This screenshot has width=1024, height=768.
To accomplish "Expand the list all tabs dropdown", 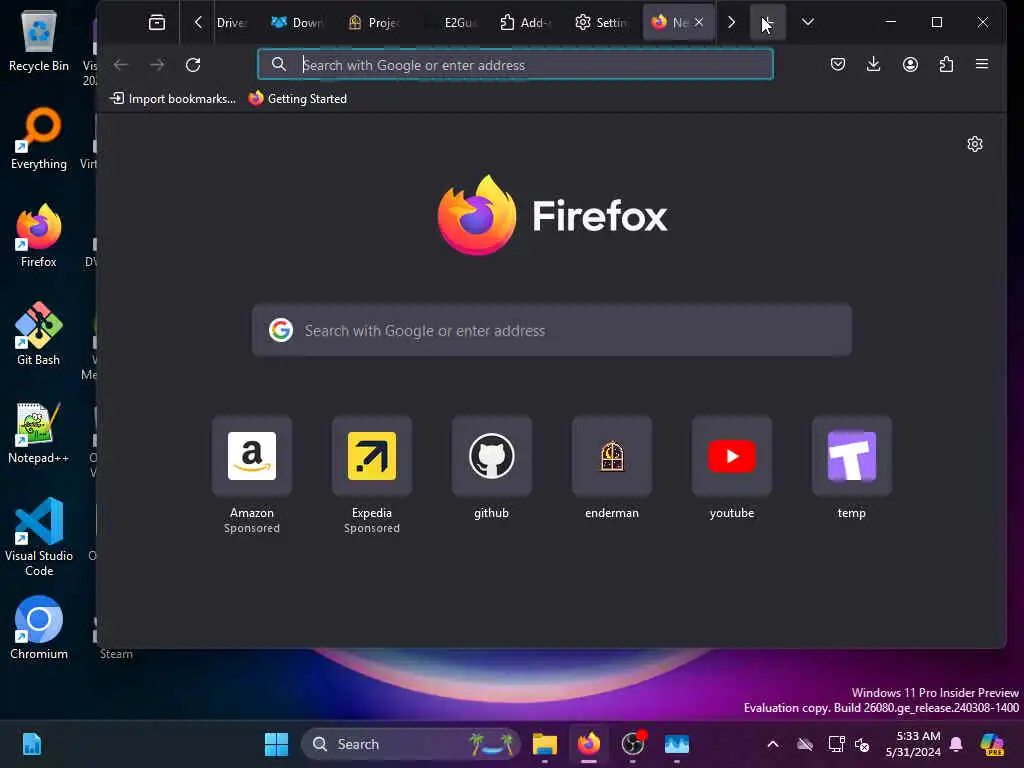I will (x=808, y=23).
